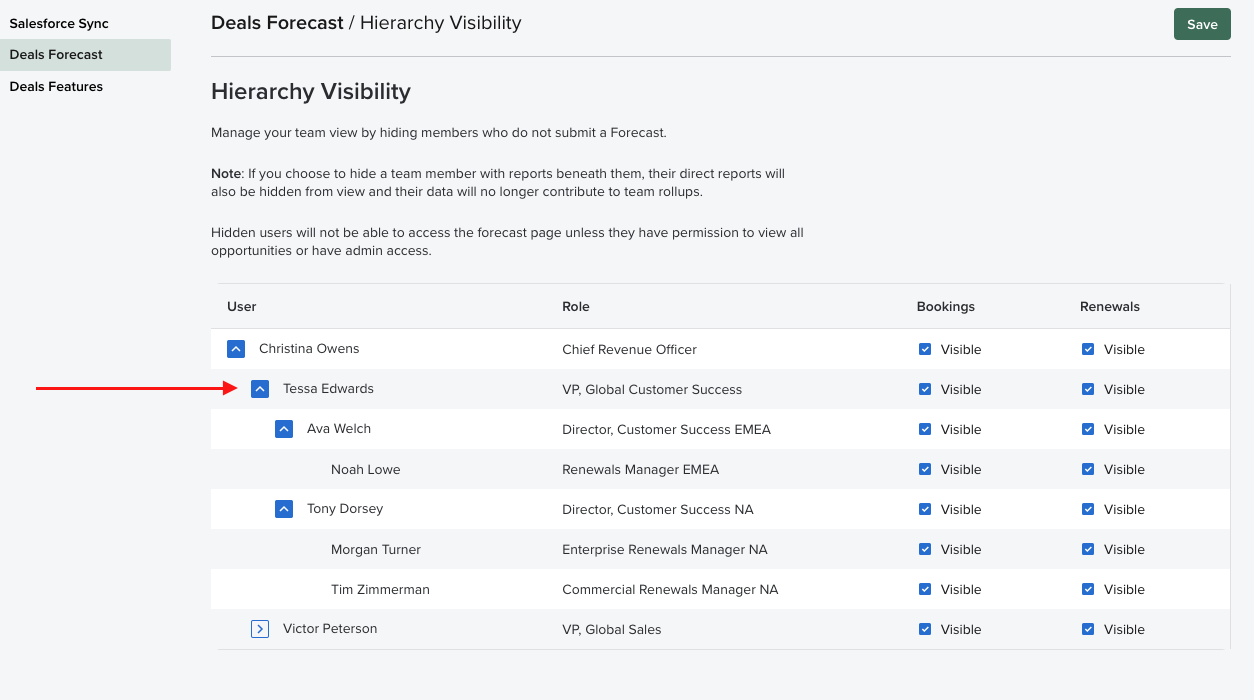Expand Victor Peterson's team
The height and width of the screenshot is (700, 1254).
(x=260, y=628)
